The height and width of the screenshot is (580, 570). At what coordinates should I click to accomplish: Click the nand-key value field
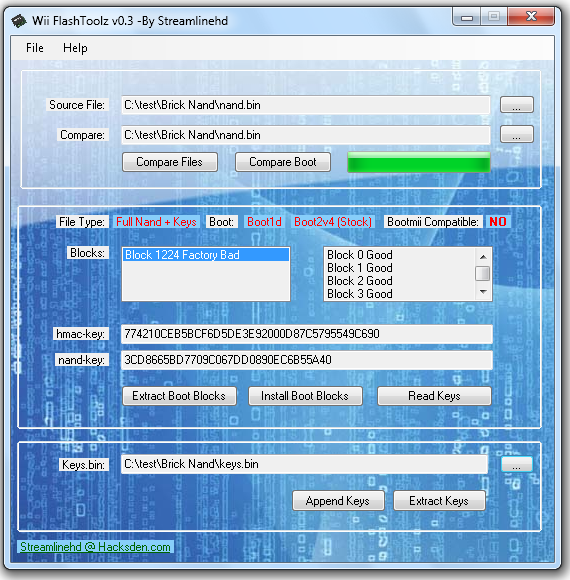point(307,360)
